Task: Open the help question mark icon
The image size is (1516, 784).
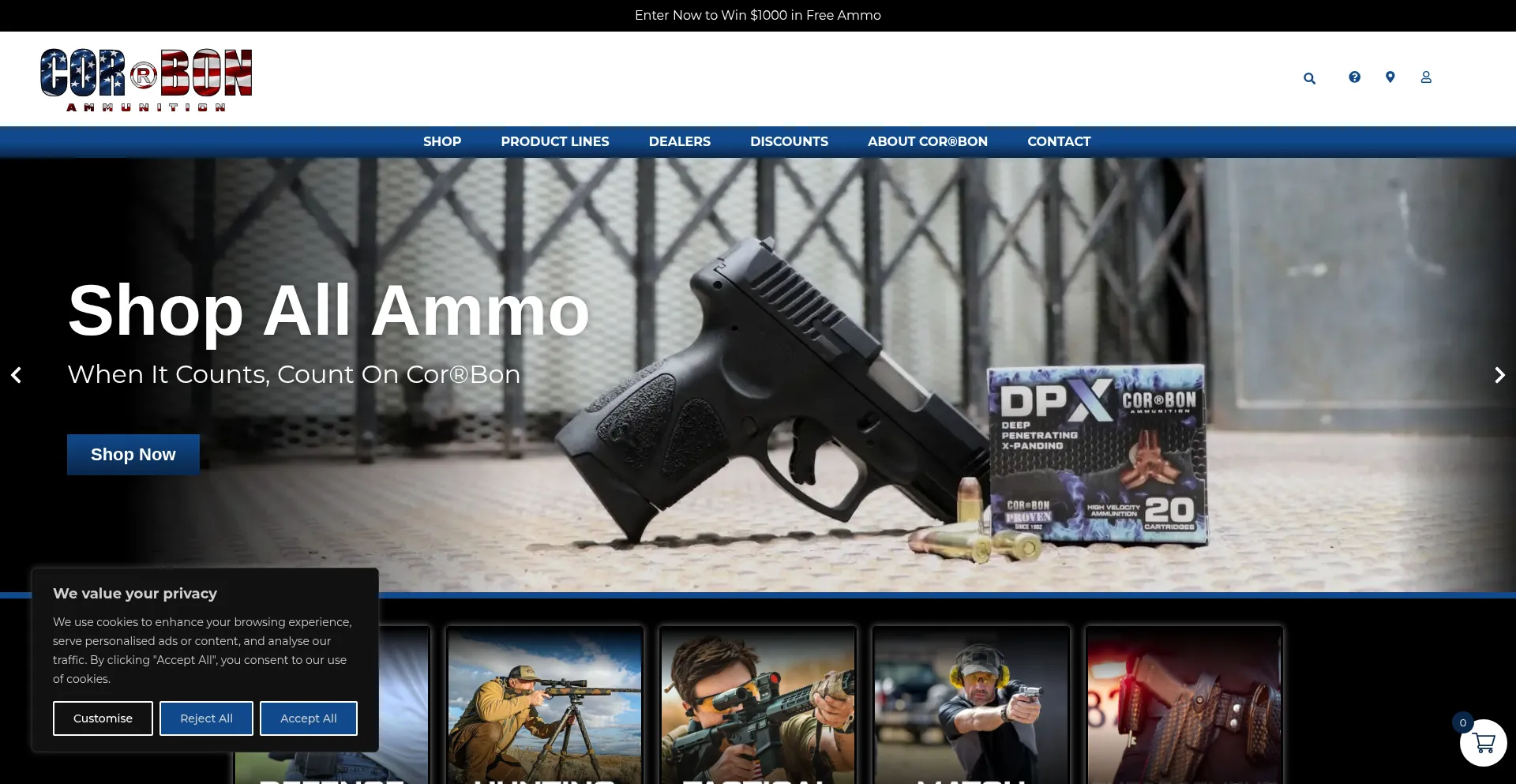Action: coord(1354,77)
